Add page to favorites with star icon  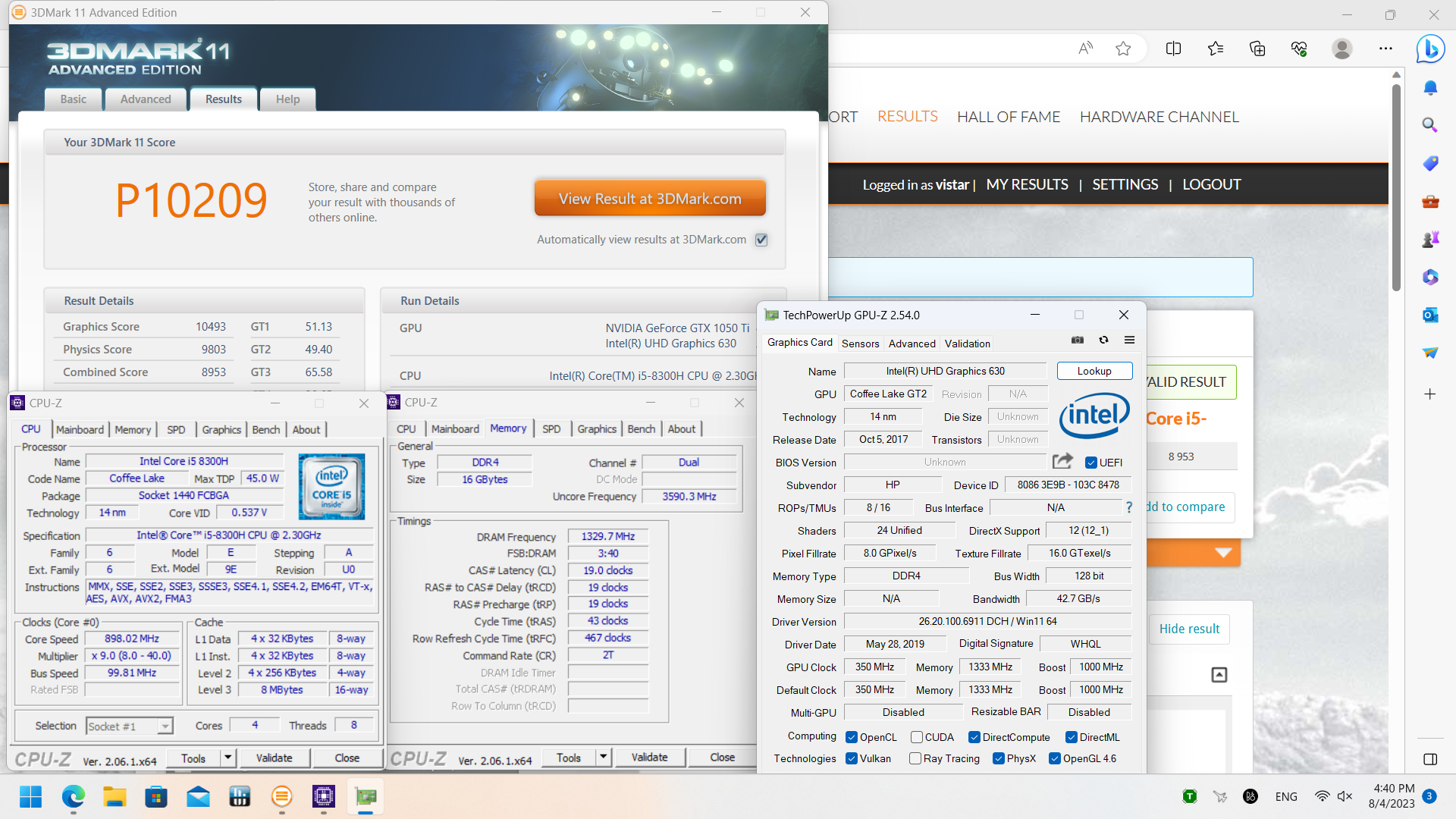click(x=1123, y=49)
